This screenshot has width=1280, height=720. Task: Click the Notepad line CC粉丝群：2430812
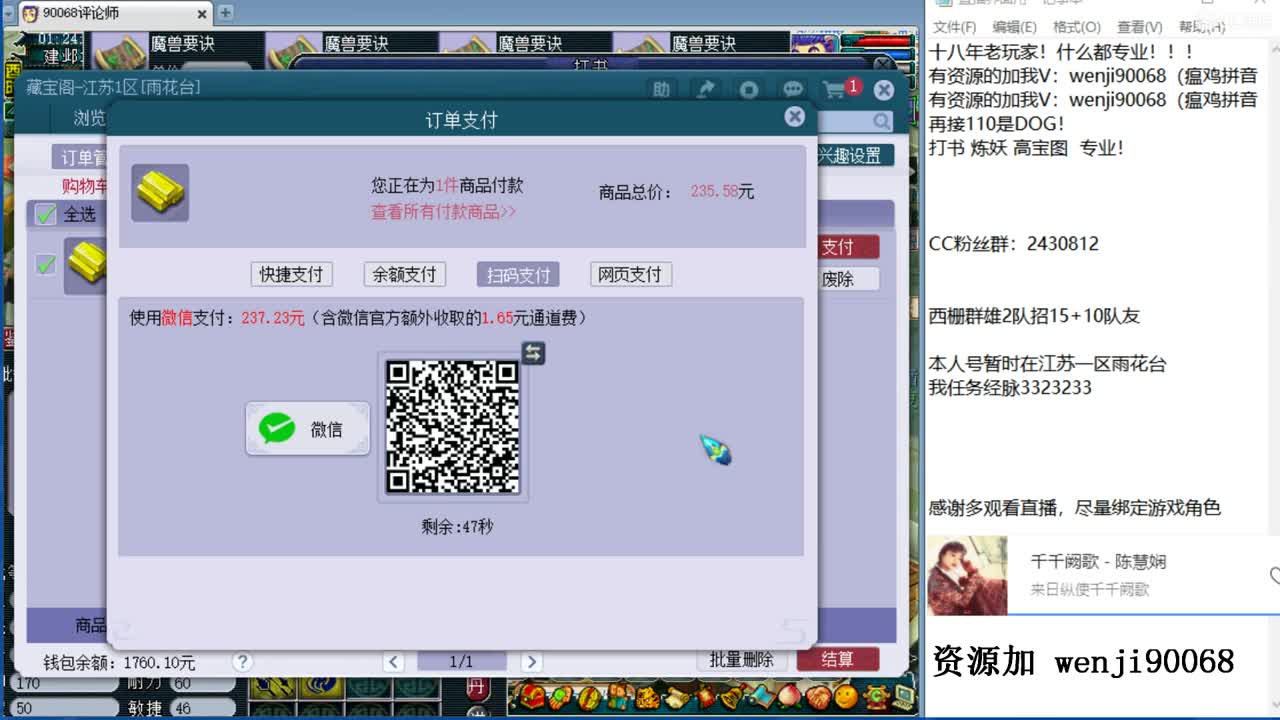click(1014, 244)
